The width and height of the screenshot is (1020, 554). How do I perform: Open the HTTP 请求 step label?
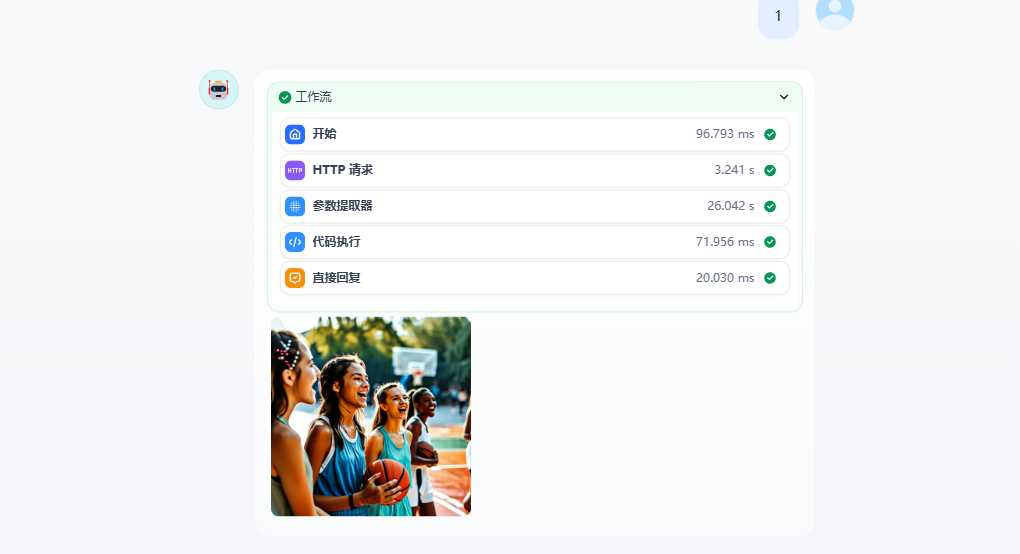coord(342,170)
